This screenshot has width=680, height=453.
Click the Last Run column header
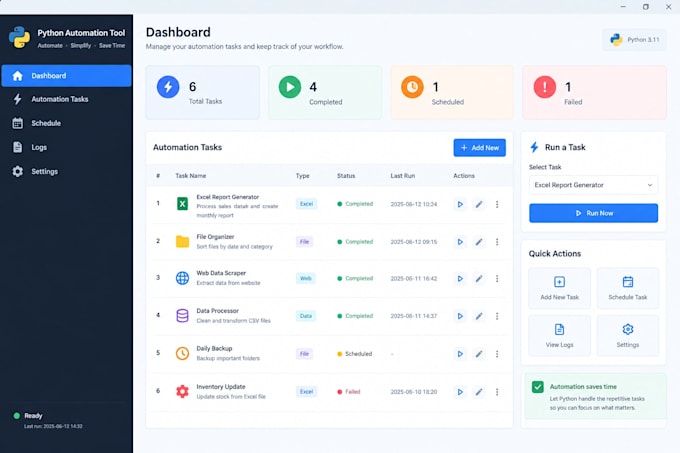pos(403,176)
